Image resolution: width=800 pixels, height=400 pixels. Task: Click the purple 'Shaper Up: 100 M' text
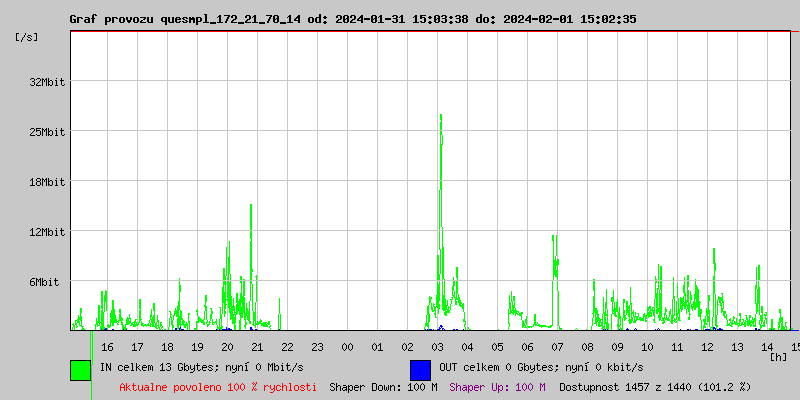click(x=497, y=386)
